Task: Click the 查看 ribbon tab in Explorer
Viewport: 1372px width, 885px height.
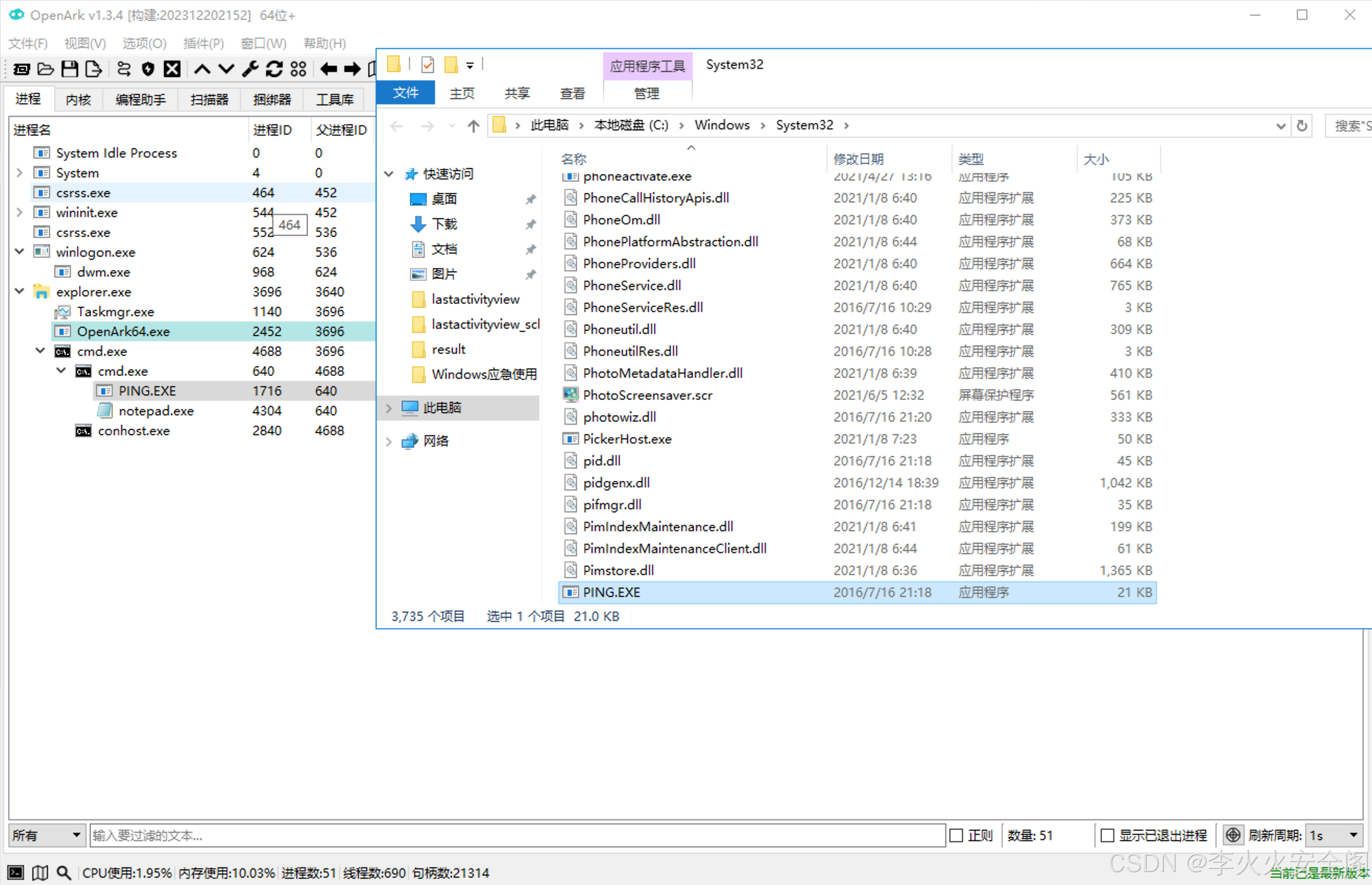Action: click(572, 93)
